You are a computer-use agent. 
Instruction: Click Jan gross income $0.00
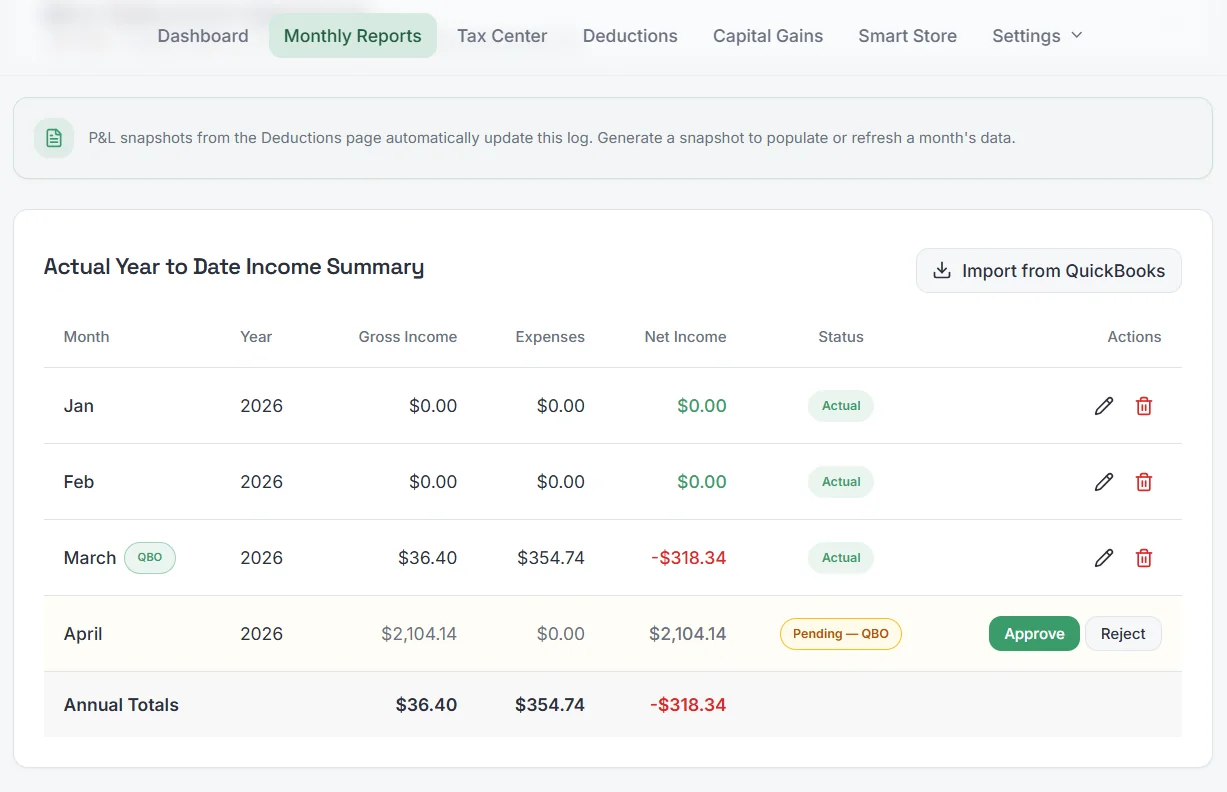433,406
